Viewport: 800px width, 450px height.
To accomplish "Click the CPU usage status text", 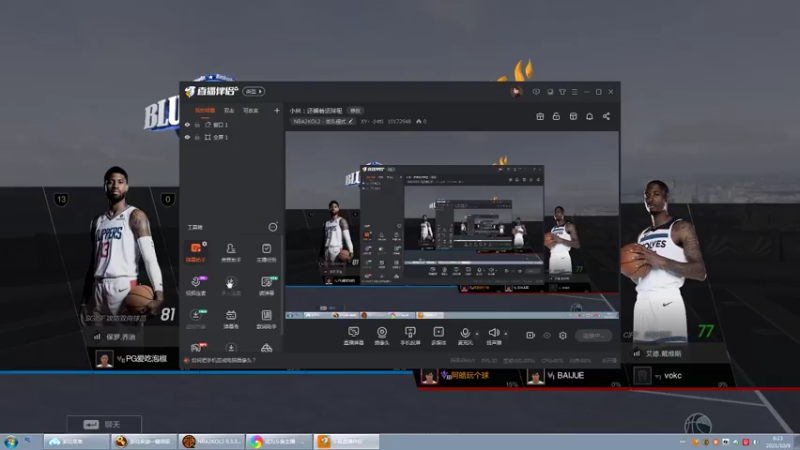I will 552,360.
